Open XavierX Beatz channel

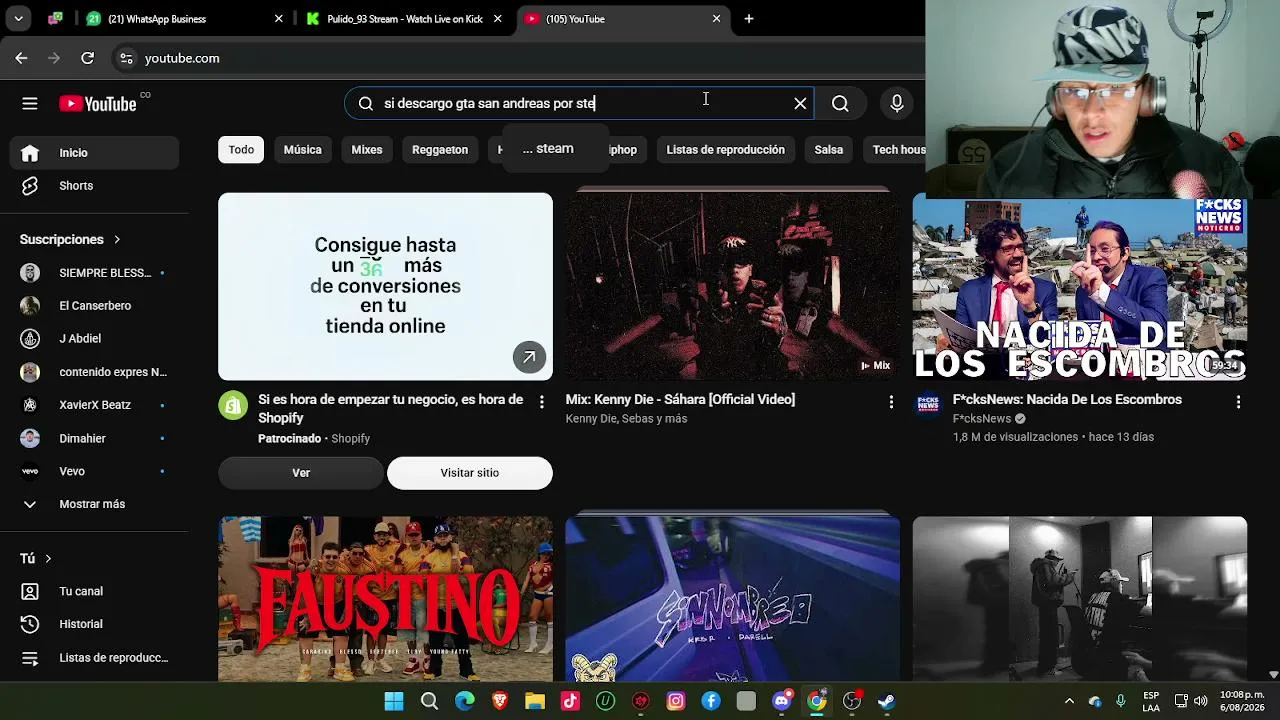(94, 405)
